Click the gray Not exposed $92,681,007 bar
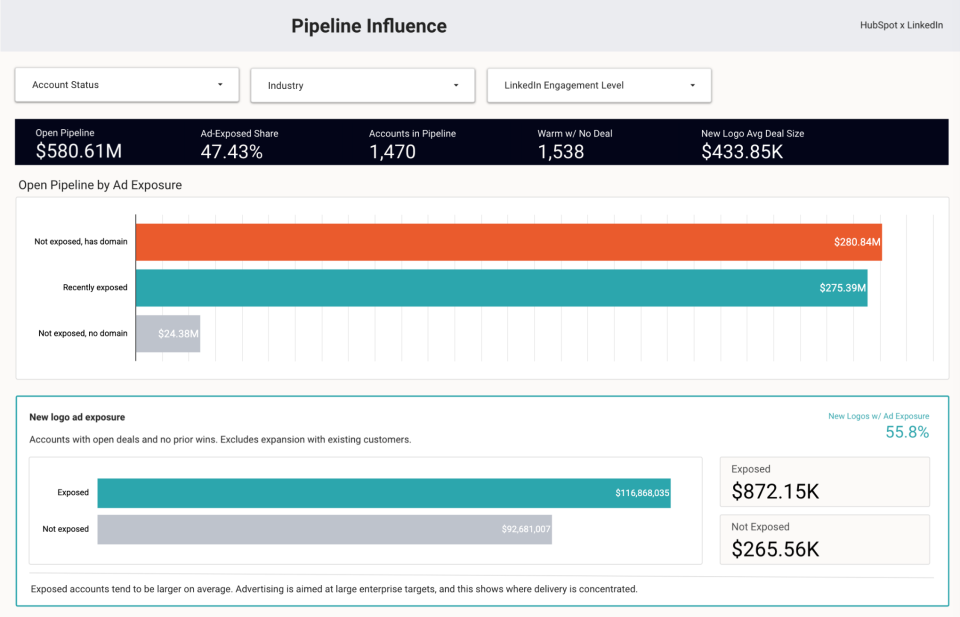This screenshot has height=617, width=960. coord(324,529)
